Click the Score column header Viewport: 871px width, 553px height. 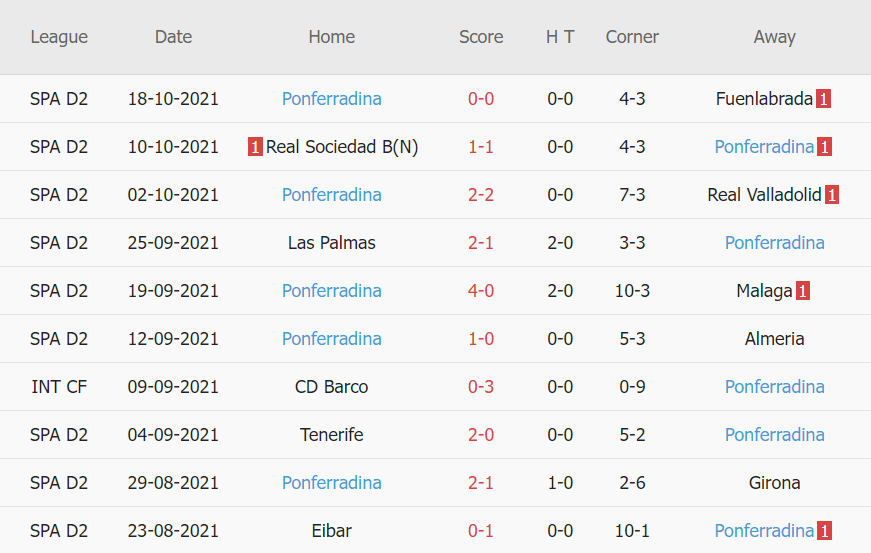coord(481,37)
